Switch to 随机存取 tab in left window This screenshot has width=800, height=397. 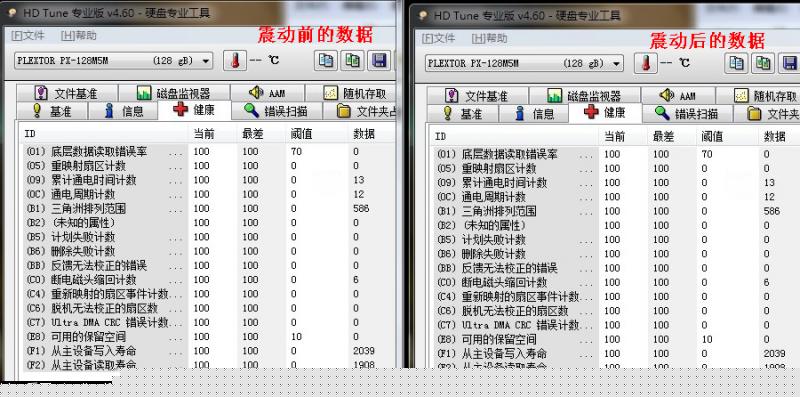pyautogui.click(x=351, y=93)
